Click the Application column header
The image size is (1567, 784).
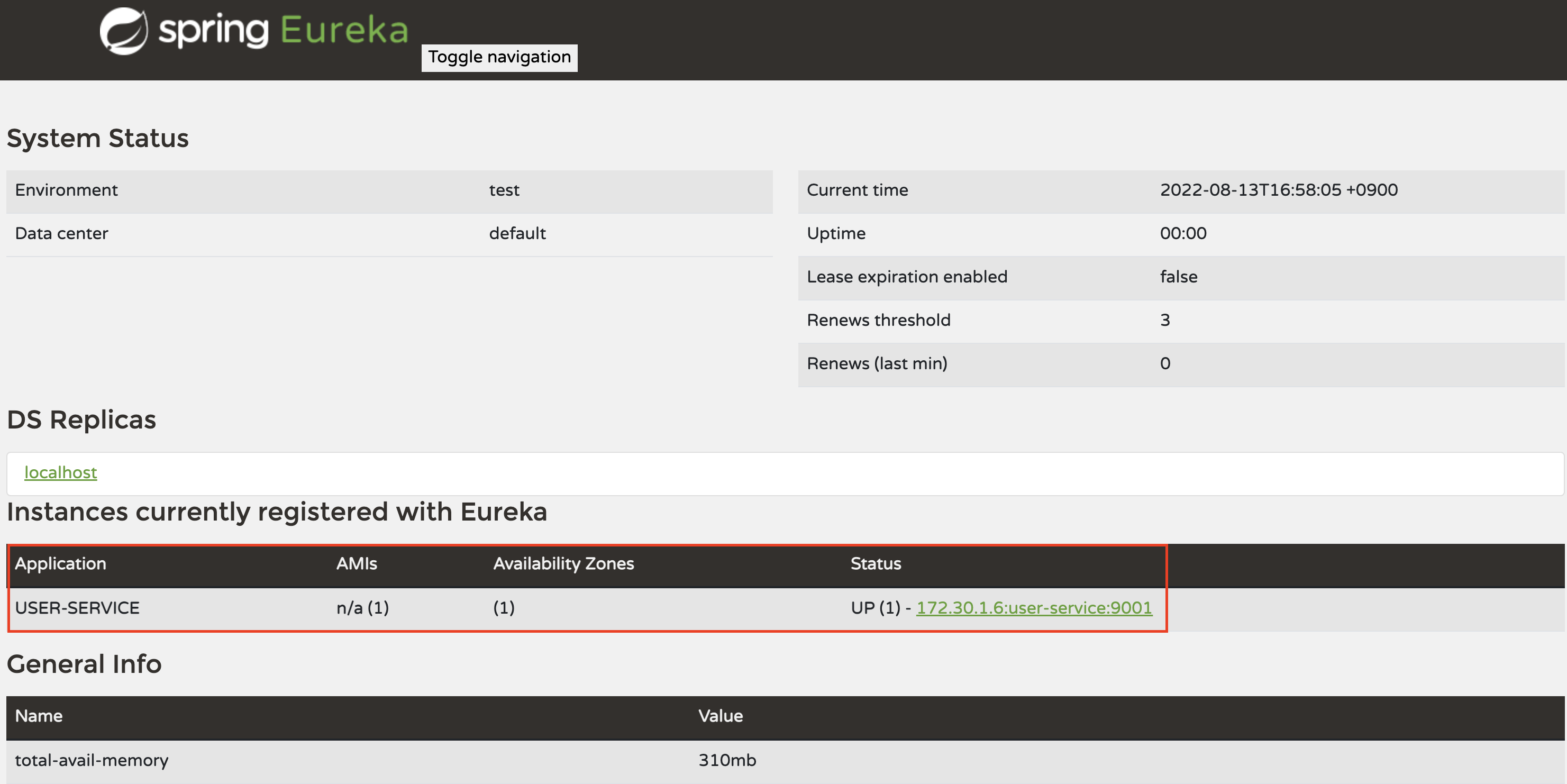[60, 564]
